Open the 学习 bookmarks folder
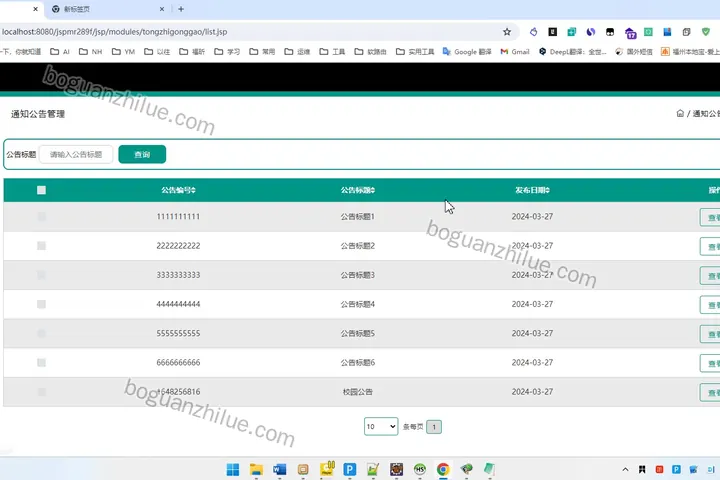720x480 pixels. pyautogui.click(x=227, y=51)
